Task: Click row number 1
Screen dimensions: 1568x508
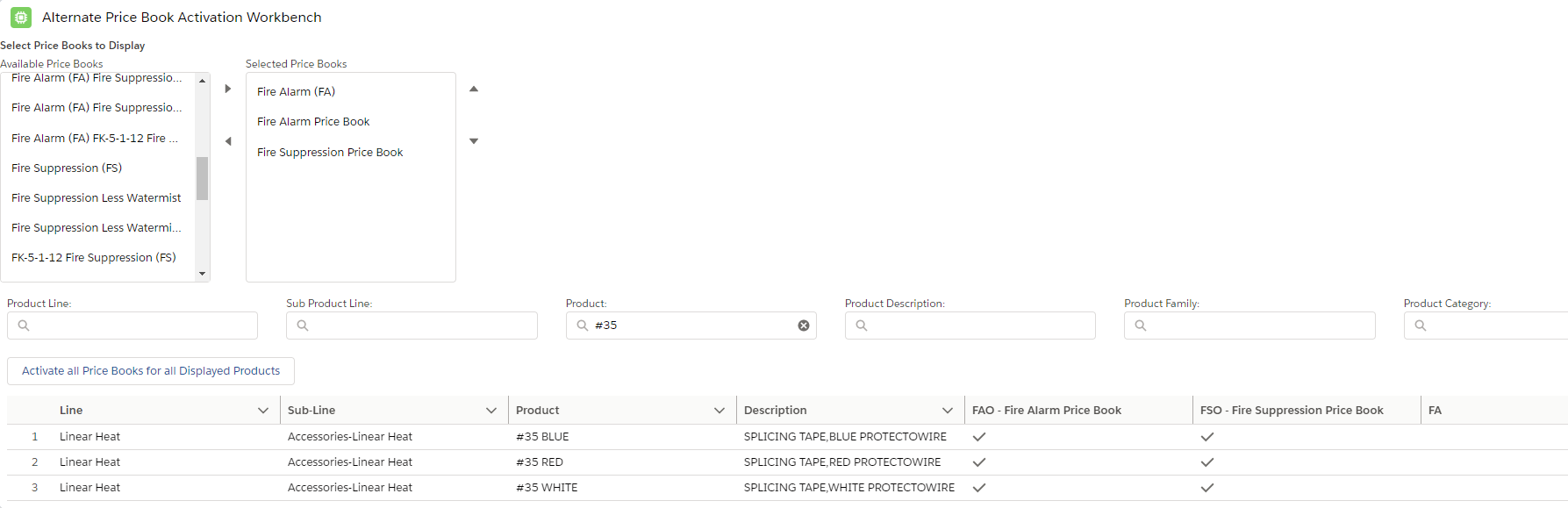Action: [35, 437]
